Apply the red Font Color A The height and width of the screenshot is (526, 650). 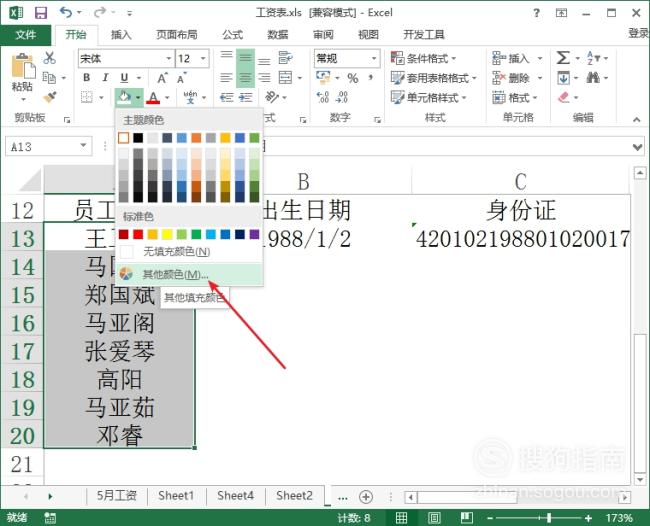pyautogui.click(x=153, y=98)
